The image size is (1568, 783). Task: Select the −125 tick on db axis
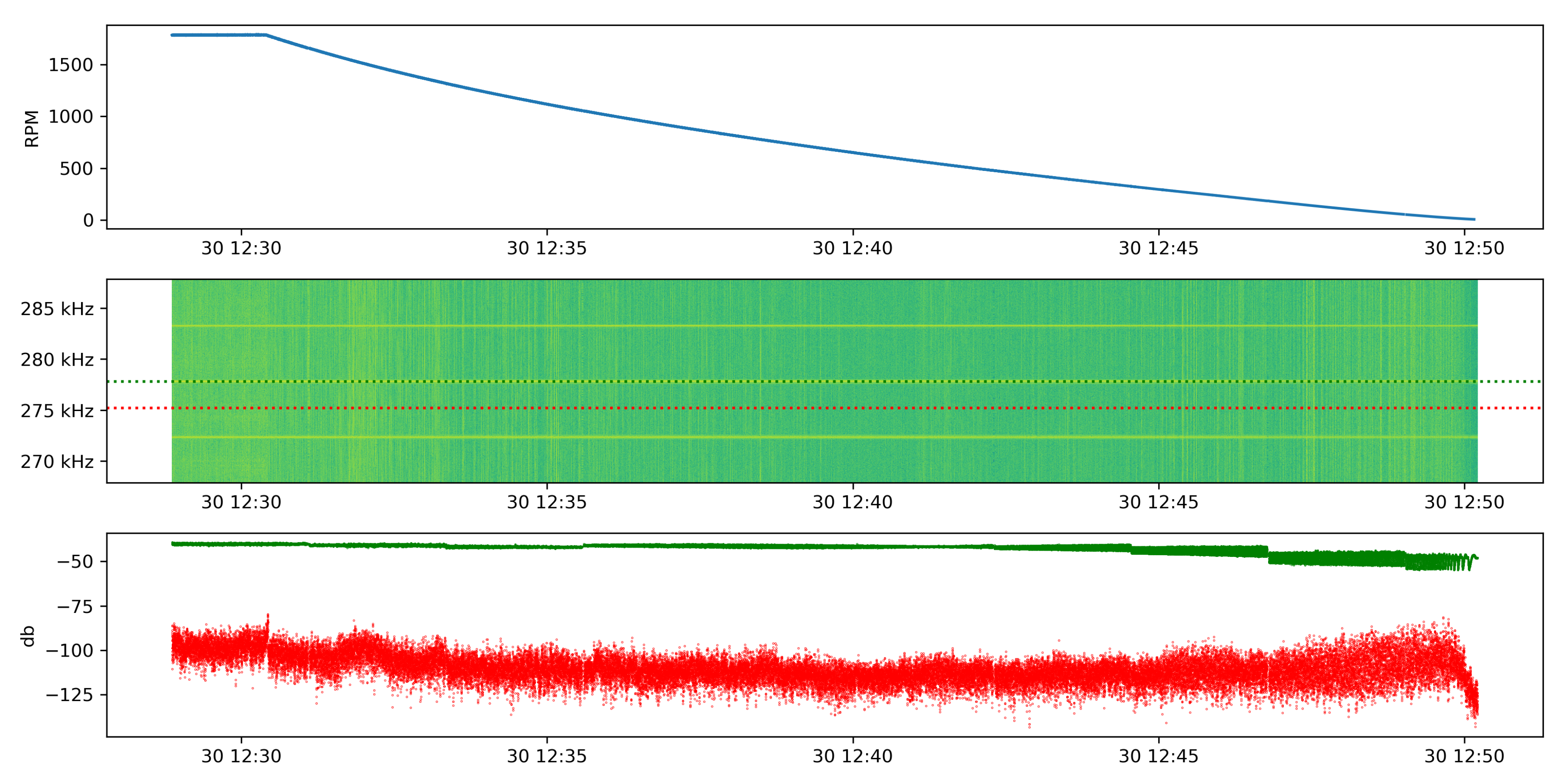click(x=70, y=695)
